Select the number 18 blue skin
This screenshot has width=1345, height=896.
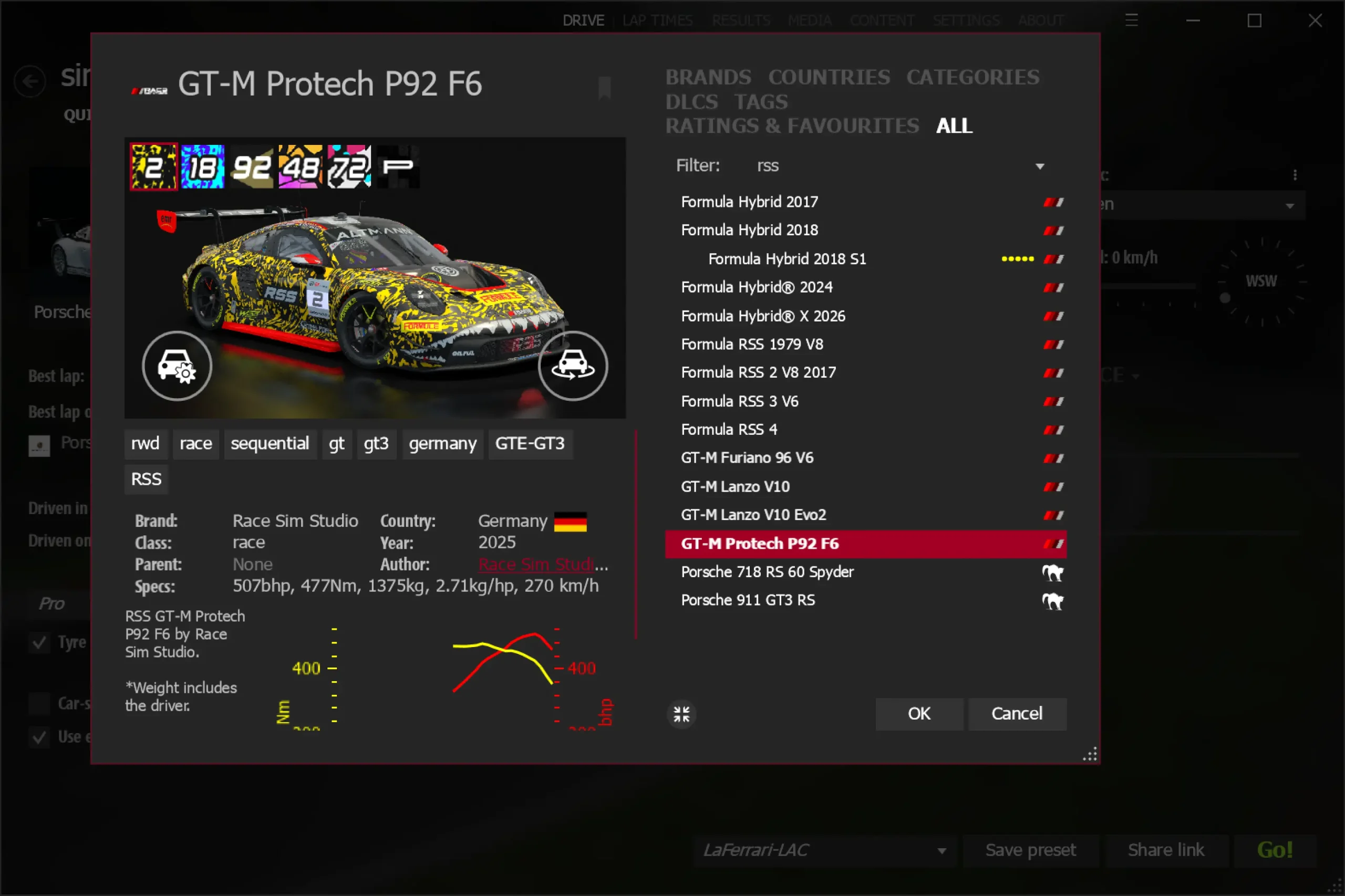click(x=202, y=167)
